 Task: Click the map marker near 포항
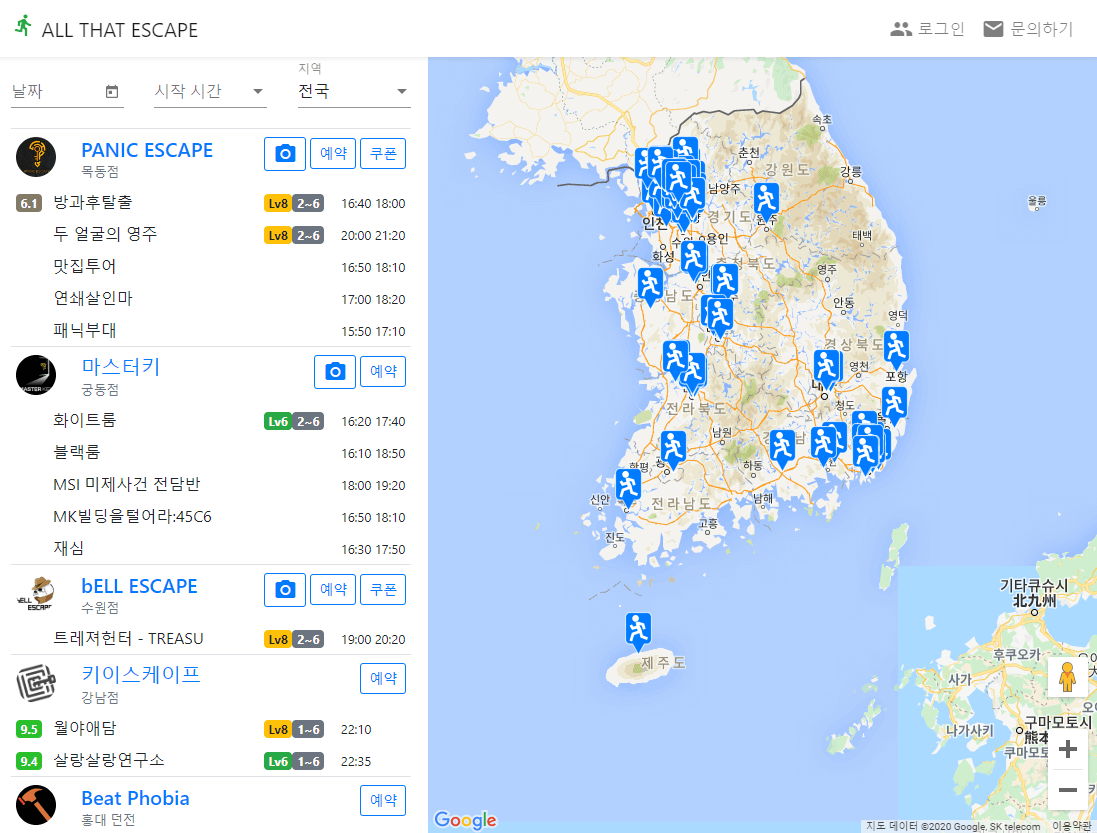(x=894, y=405)
